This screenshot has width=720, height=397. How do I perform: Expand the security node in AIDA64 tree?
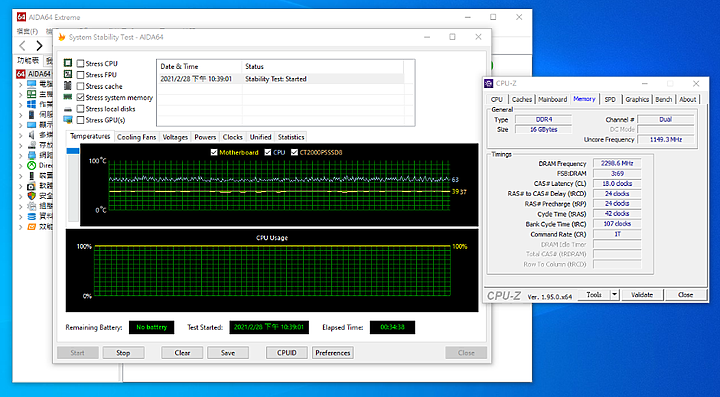(20, 196)
